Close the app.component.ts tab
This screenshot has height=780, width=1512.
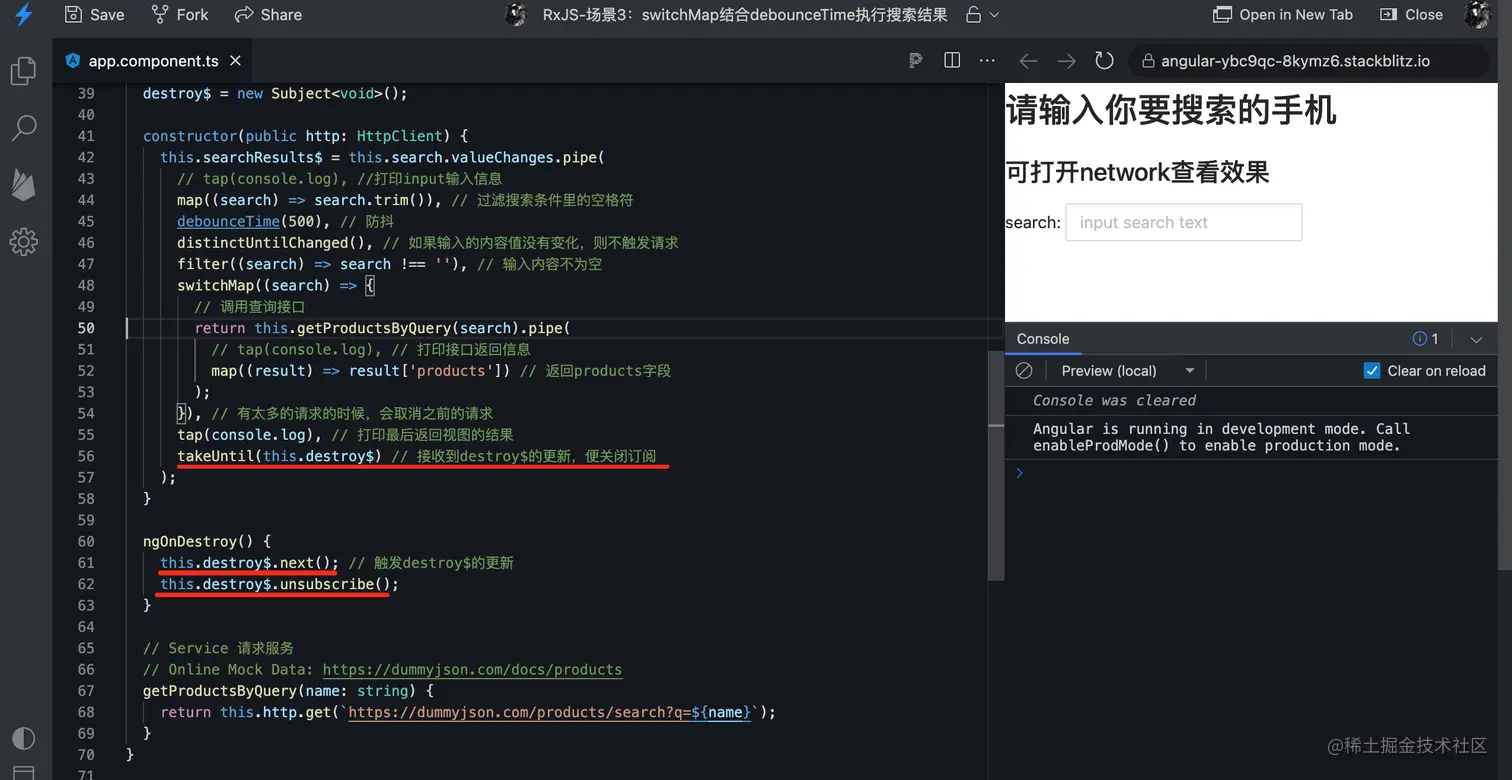pos(236,61)
